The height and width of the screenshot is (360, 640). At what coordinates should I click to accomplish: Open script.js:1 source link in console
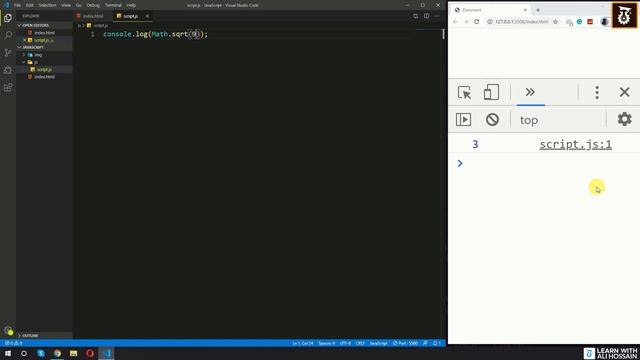coord(575,144)
